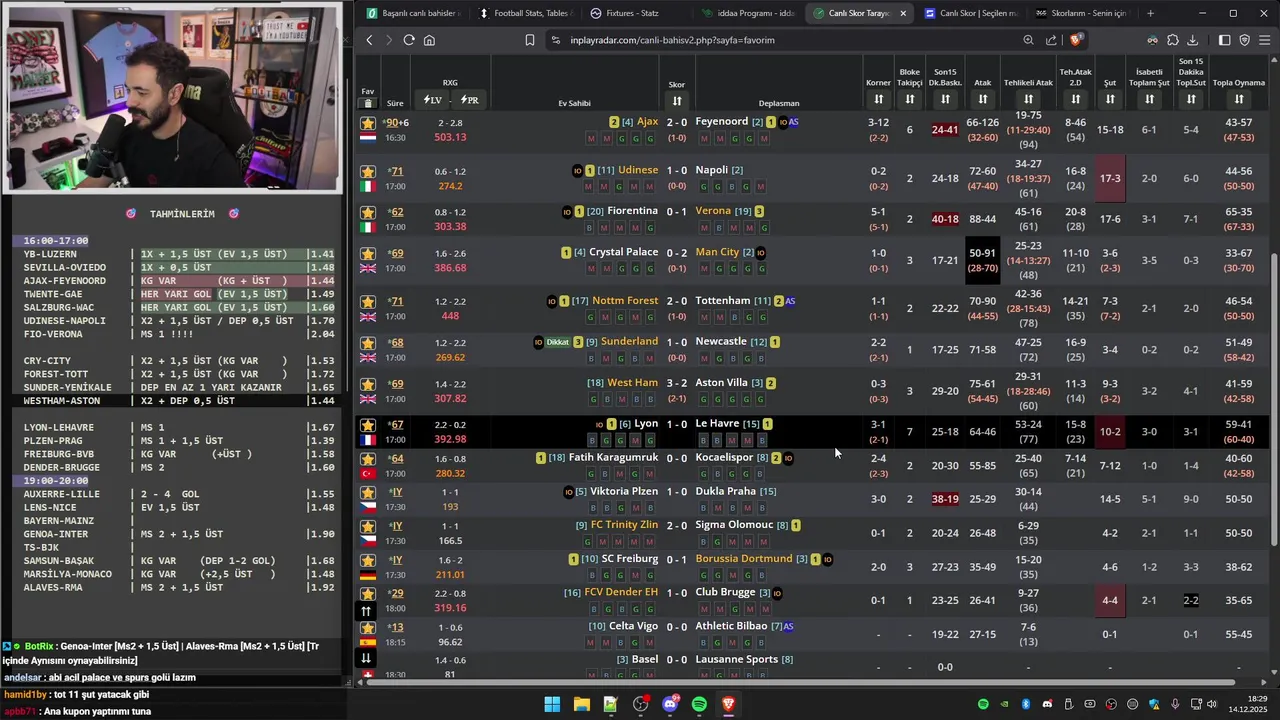The height and width of the screenshot is (720, 1280).
Task: Sort by Korner column arrows
Action: point(878,99)
